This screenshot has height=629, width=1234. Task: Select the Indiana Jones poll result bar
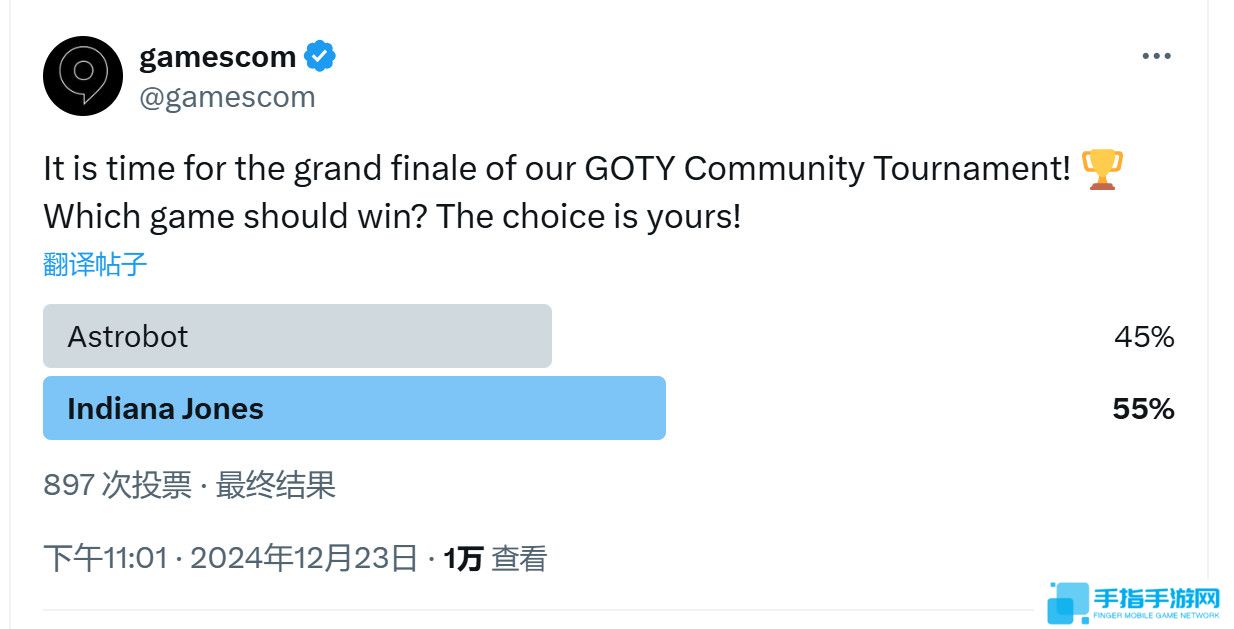354,408
